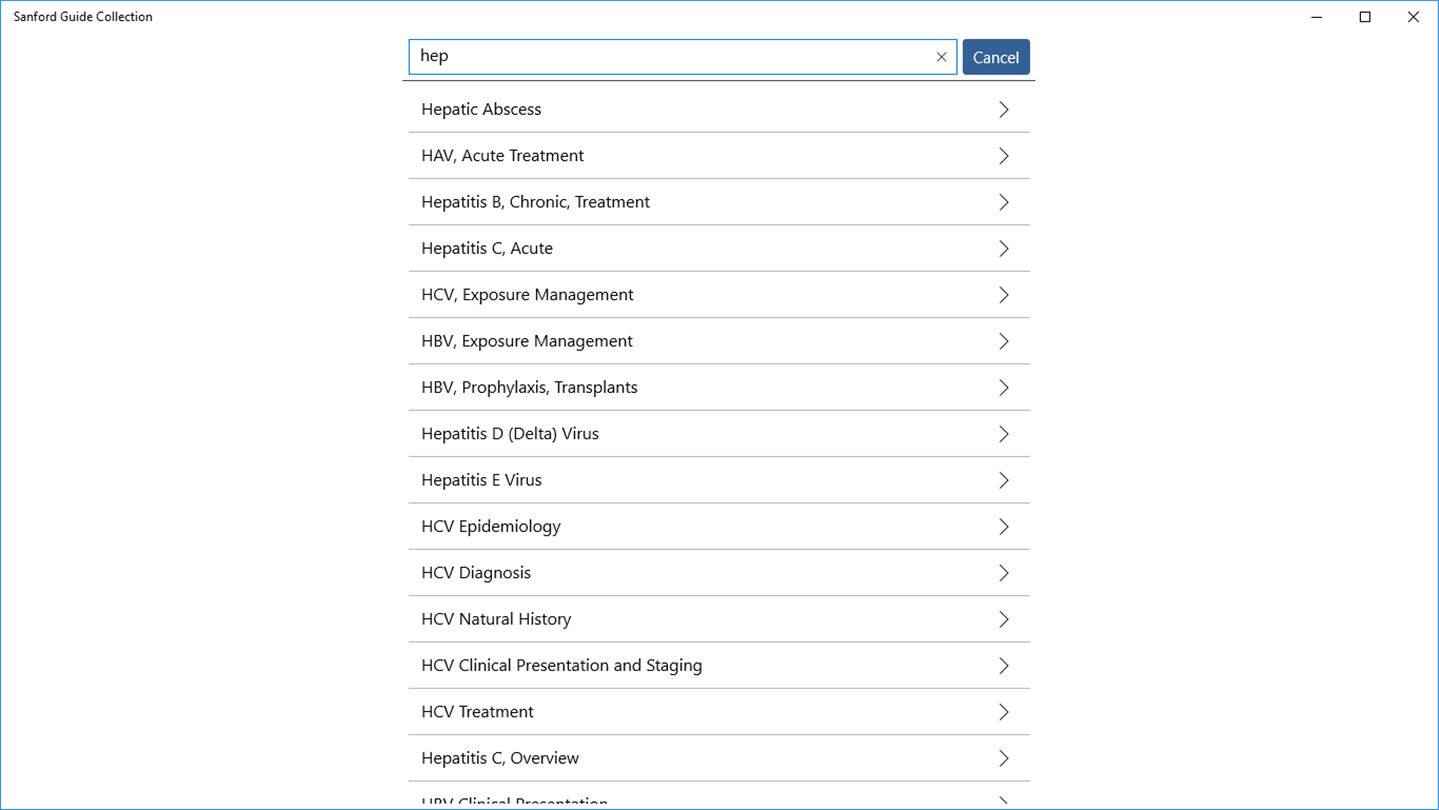Expand the Hepatitis C, Acute arrow

click(x=1003, y=249)
